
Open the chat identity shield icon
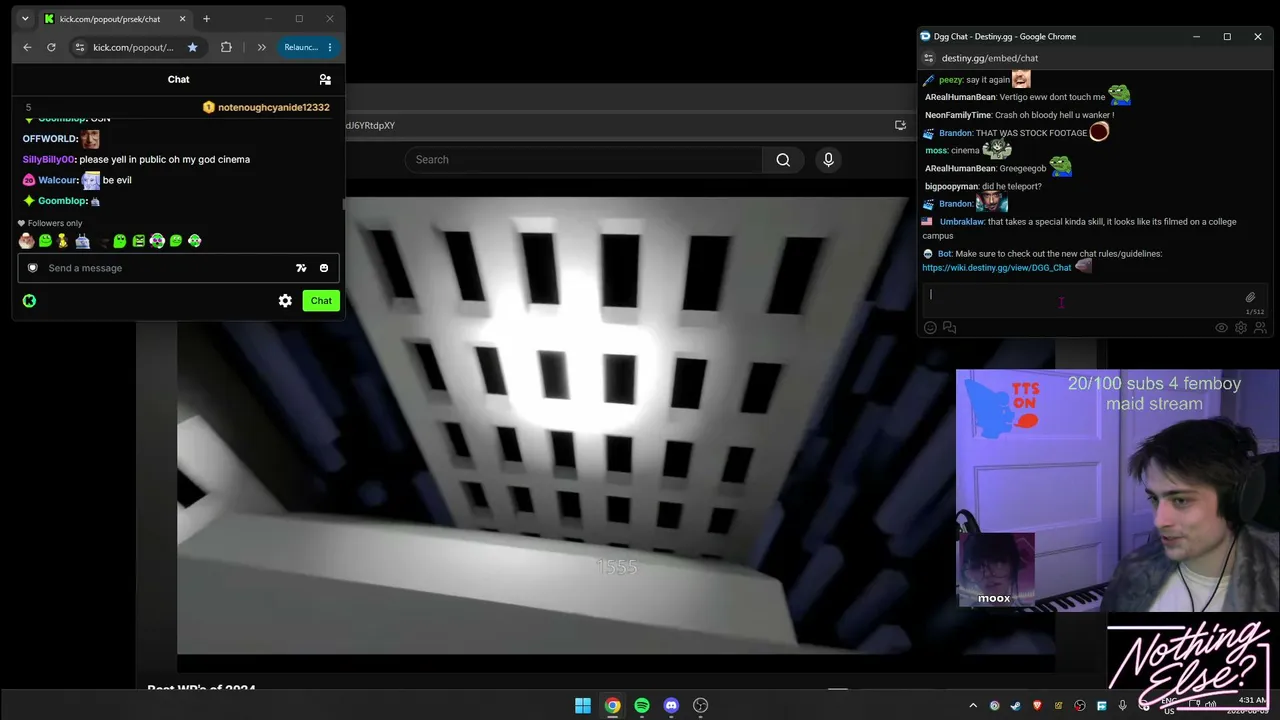pyautogui.click(x=32, y=268)
